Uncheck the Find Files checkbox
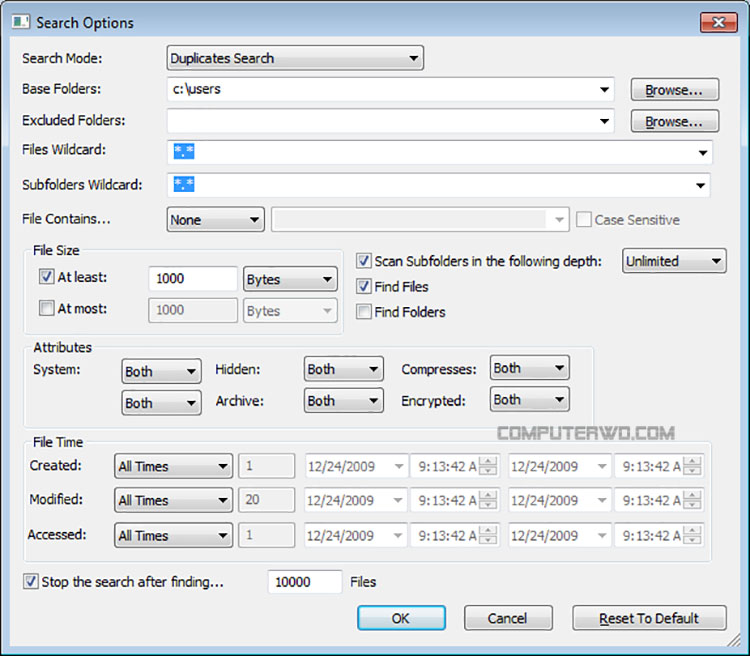The height and width of the screenshot is (656, 750). pyautogui.click(x=364, y=286)
